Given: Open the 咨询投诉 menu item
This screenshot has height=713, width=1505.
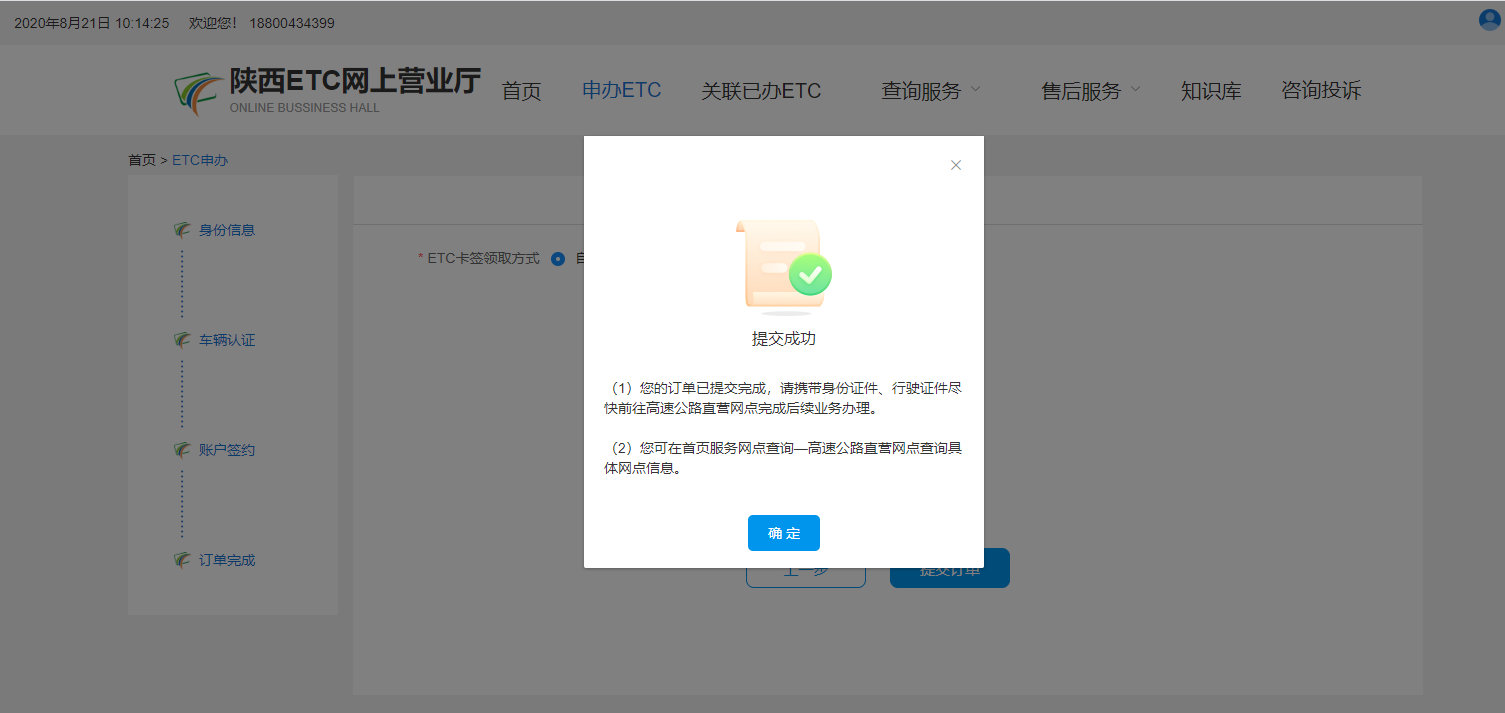Looking at the screenshot, I should coord(1321,90).
